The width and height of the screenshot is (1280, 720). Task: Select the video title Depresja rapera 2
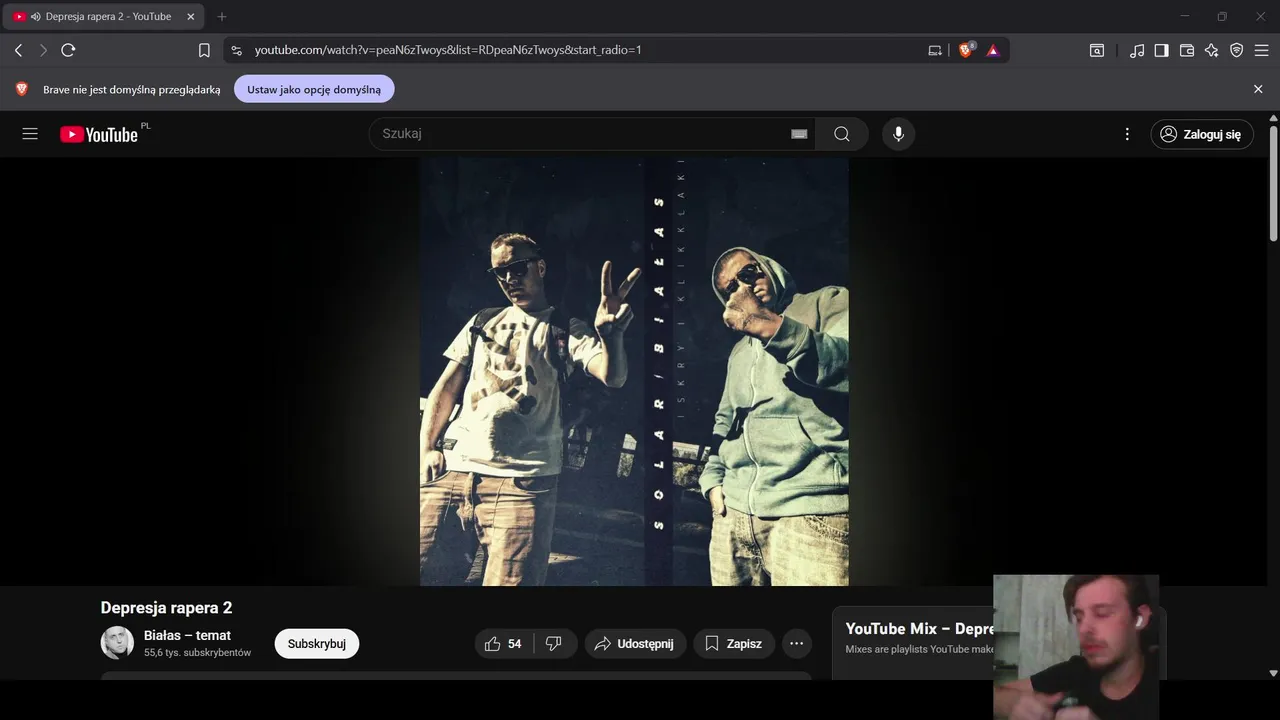(x=166, y=608)
